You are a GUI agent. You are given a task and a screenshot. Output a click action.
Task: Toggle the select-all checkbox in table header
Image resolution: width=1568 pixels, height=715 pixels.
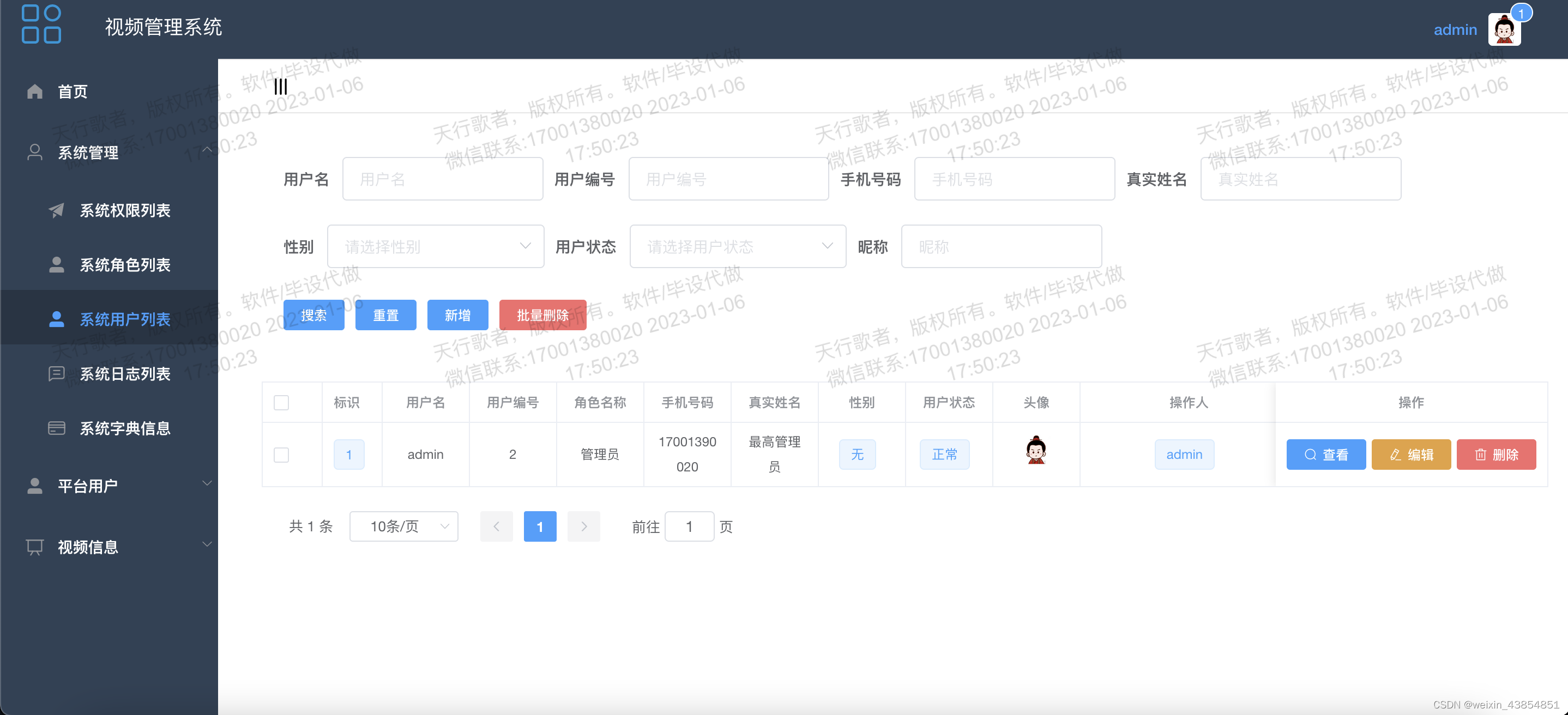click(x=281, y=402)
